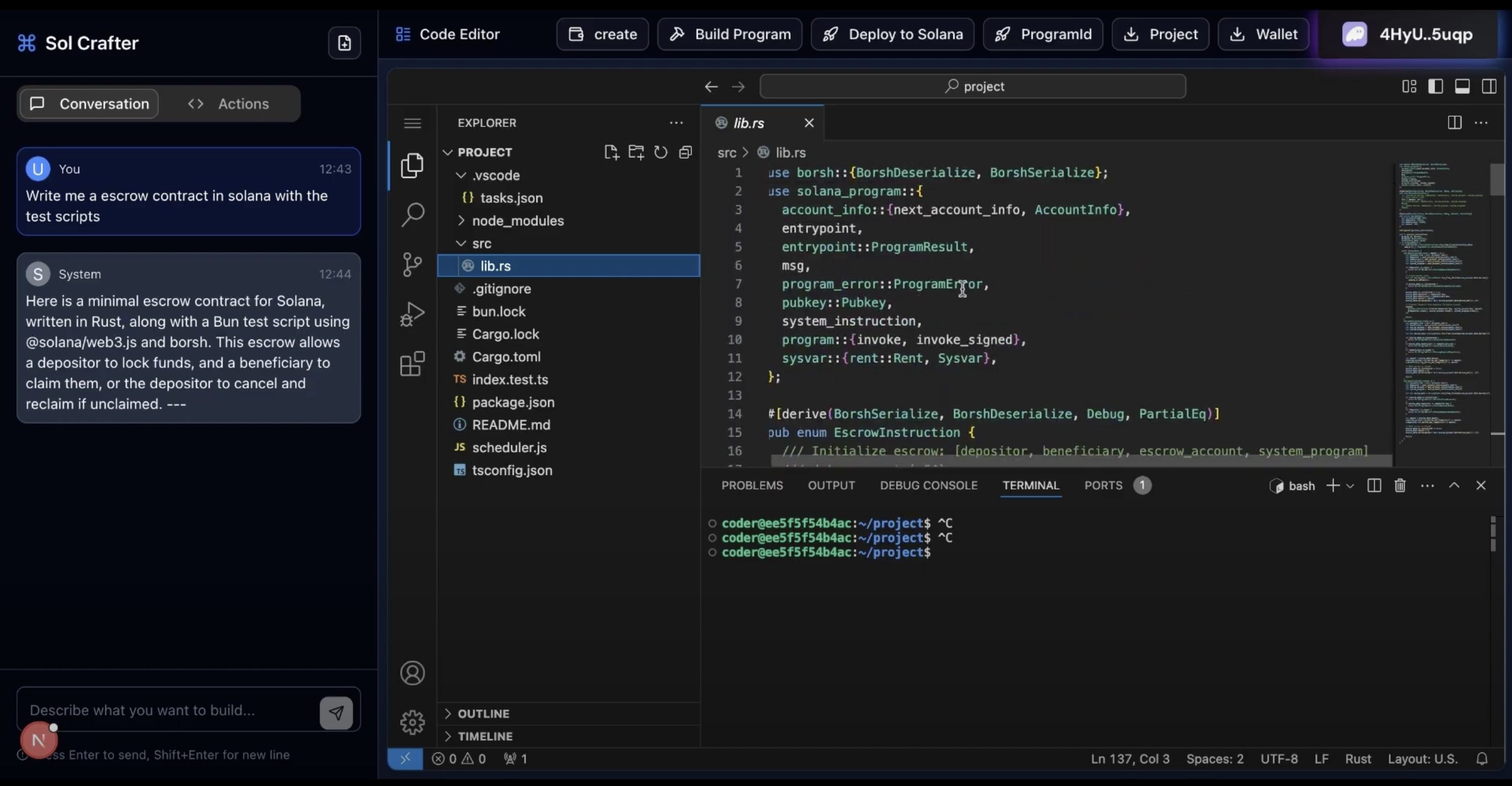This screenshot has width=1512, height=786.
Task: Toggle the primary side bar visibility
Action: click(x=1436, y=86)
